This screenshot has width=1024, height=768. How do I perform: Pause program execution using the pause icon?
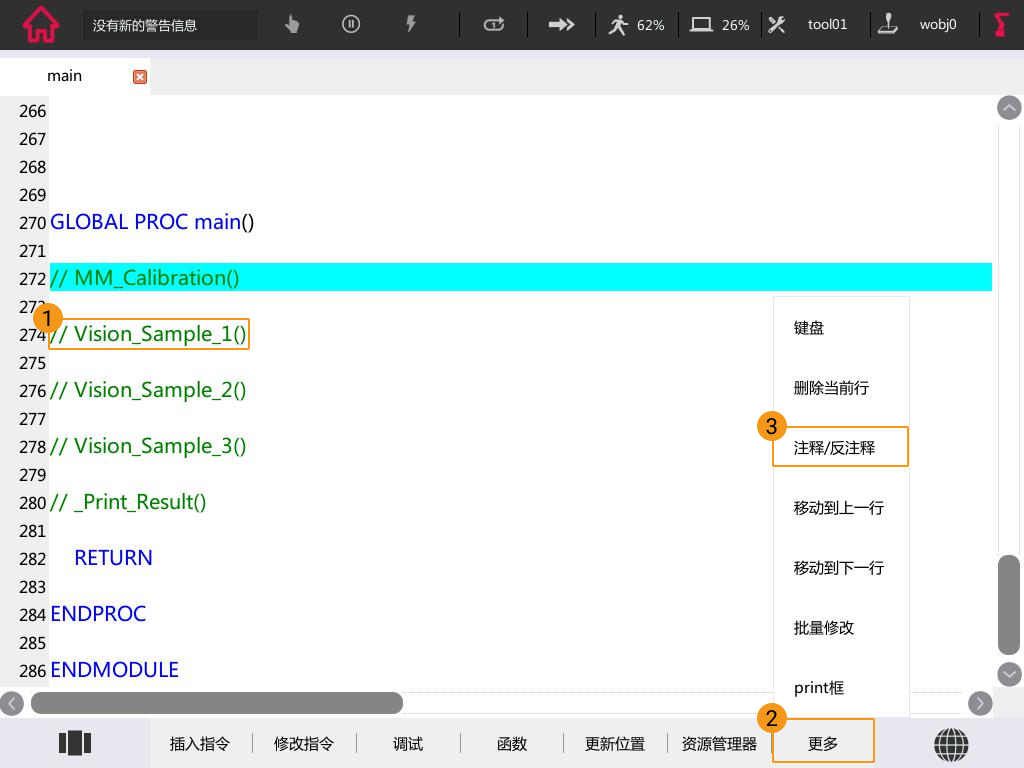point(351,24)
